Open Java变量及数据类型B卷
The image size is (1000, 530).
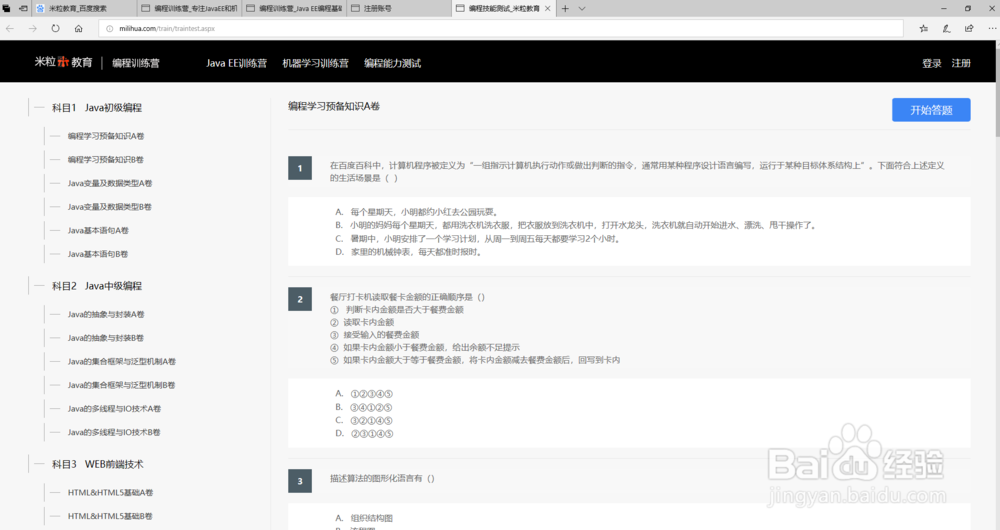pos(110,207)
